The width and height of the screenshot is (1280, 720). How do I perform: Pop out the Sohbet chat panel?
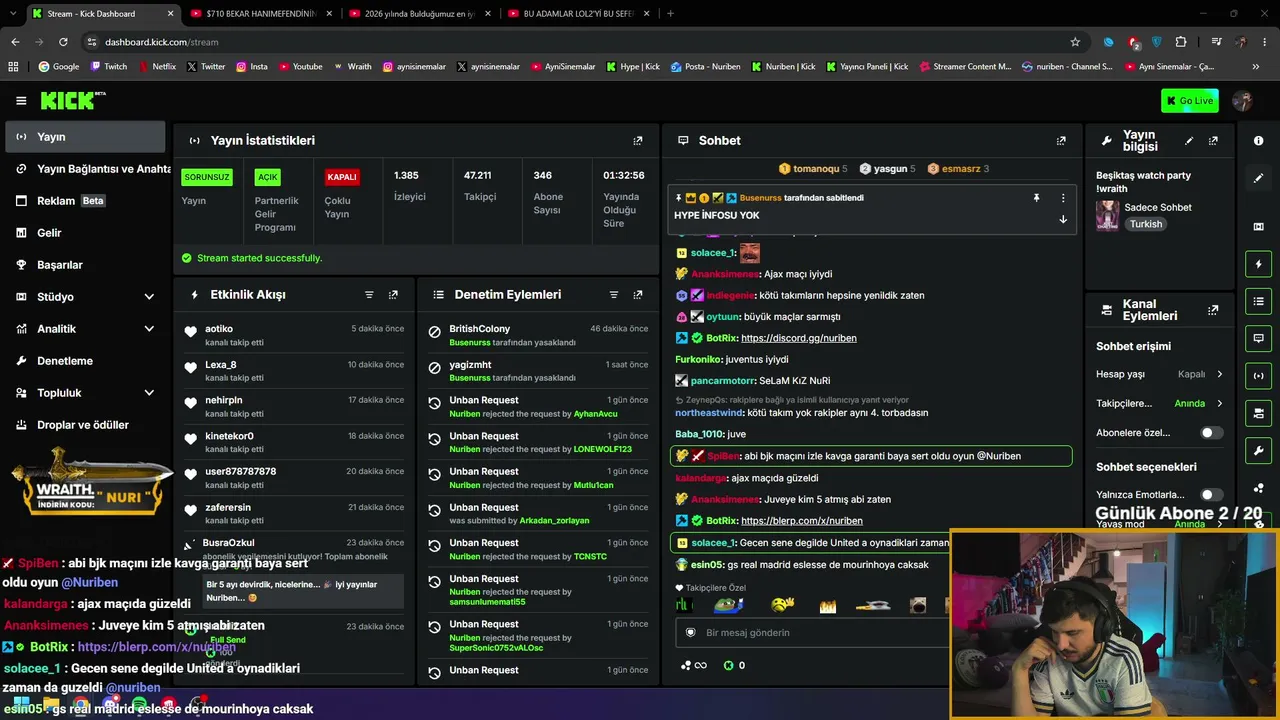[1061, 141]
